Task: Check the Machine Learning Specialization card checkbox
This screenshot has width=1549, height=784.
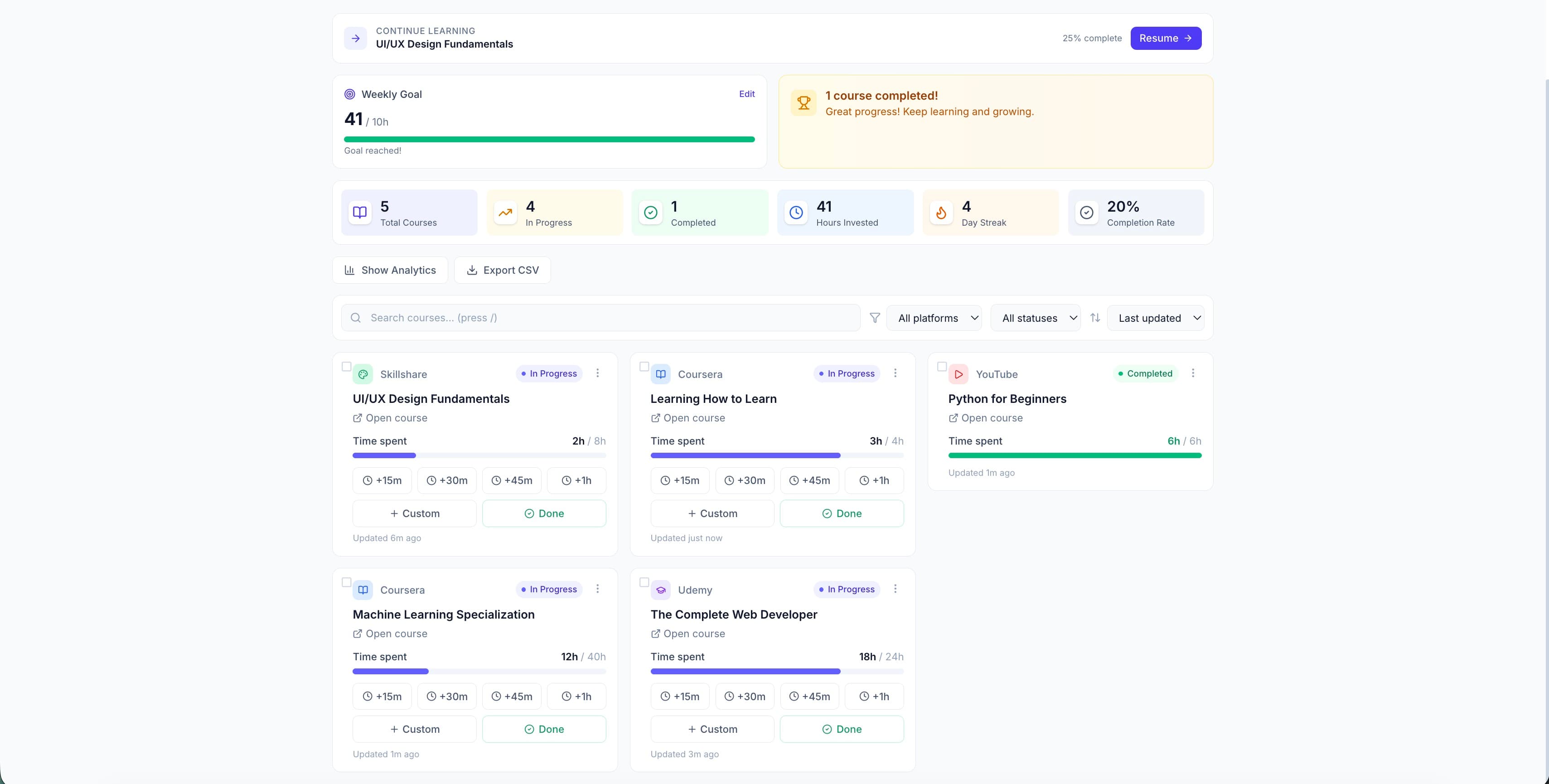Action: pos(347,582)
